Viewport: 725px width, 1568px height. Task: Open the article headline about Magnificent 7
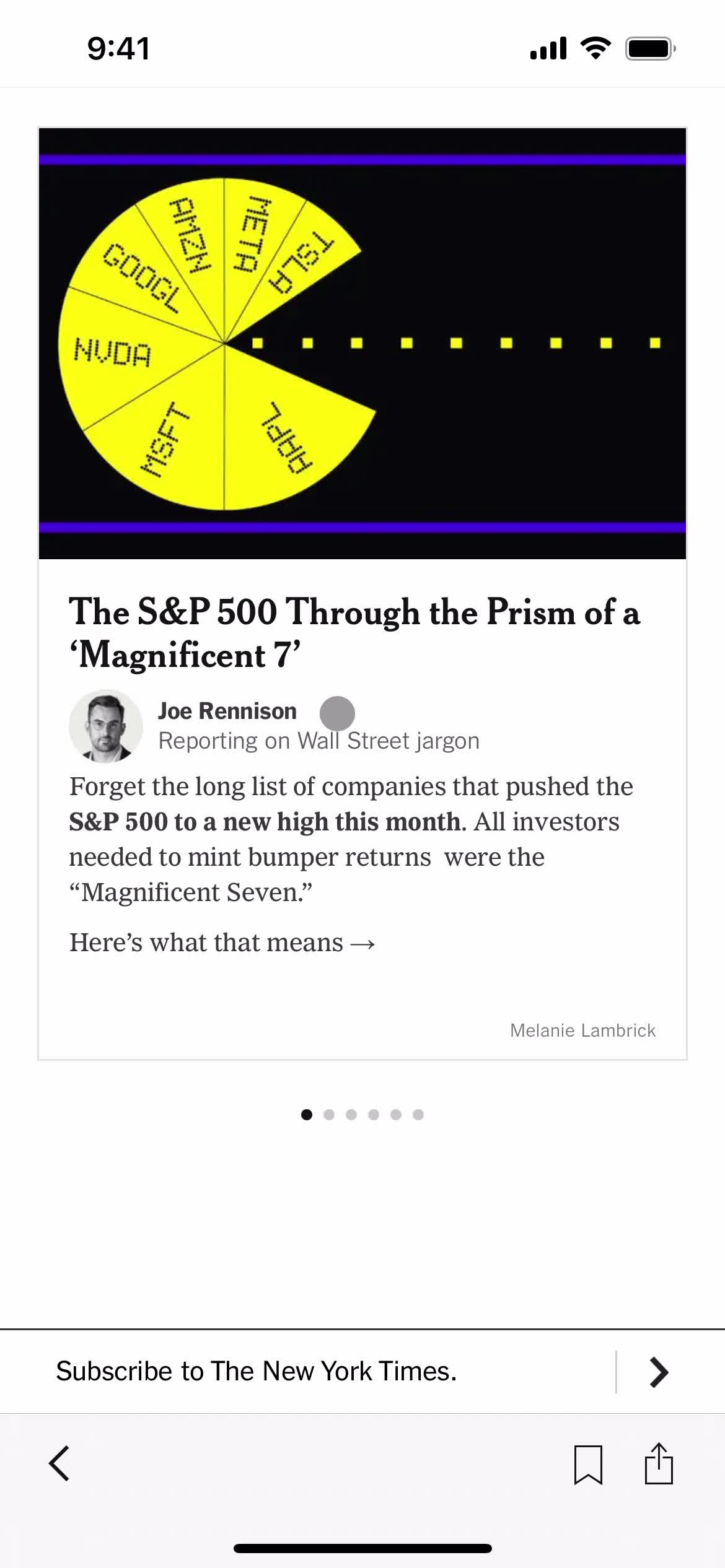pos(354,633)
